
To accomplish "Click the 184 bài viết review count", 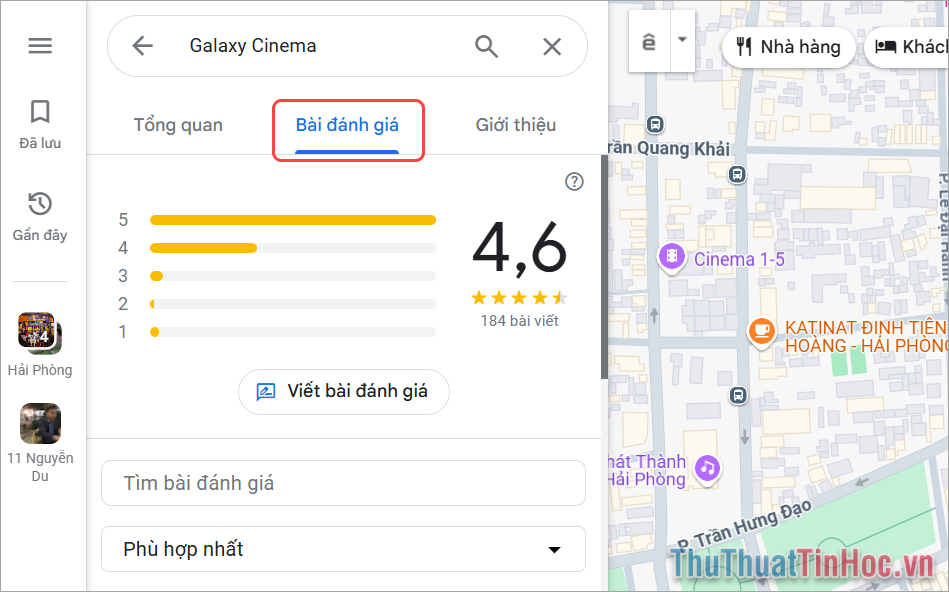I will pos(519,321).
